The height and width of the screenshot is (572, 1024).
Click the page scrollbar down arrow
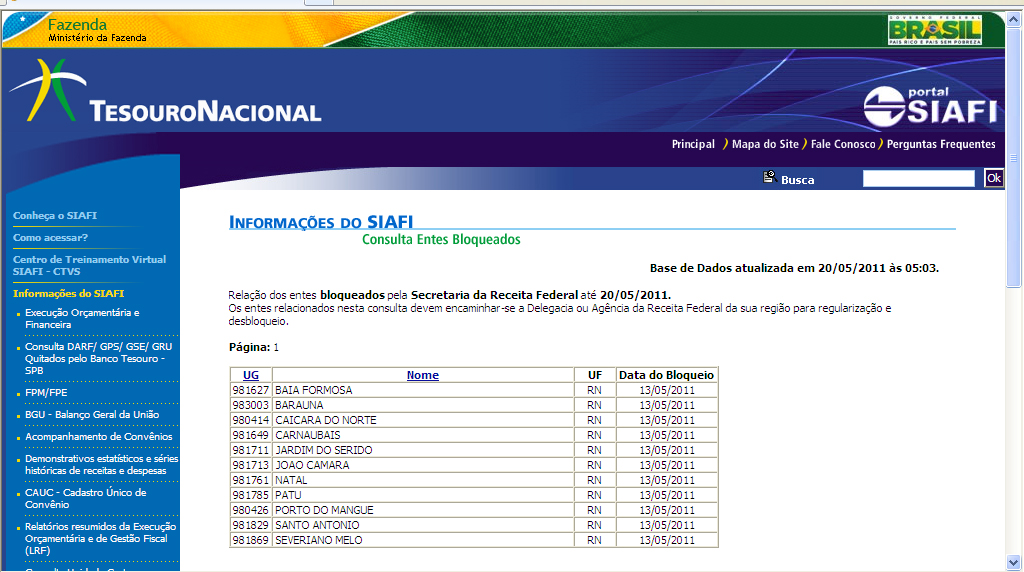pyautogui.click(x=1014, y=562)
